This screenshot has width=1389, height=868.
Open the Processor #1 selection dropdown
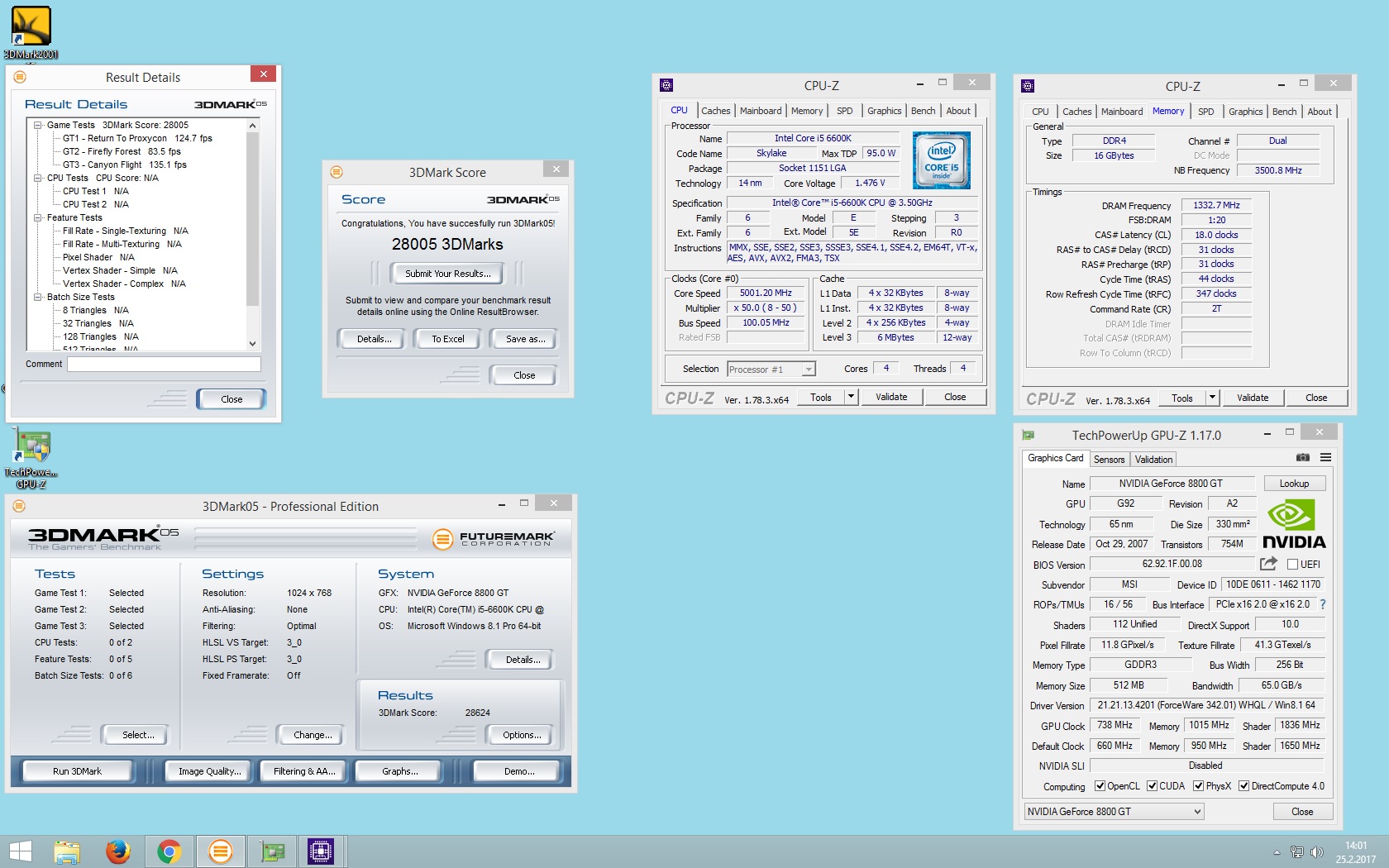coord(809,370)
